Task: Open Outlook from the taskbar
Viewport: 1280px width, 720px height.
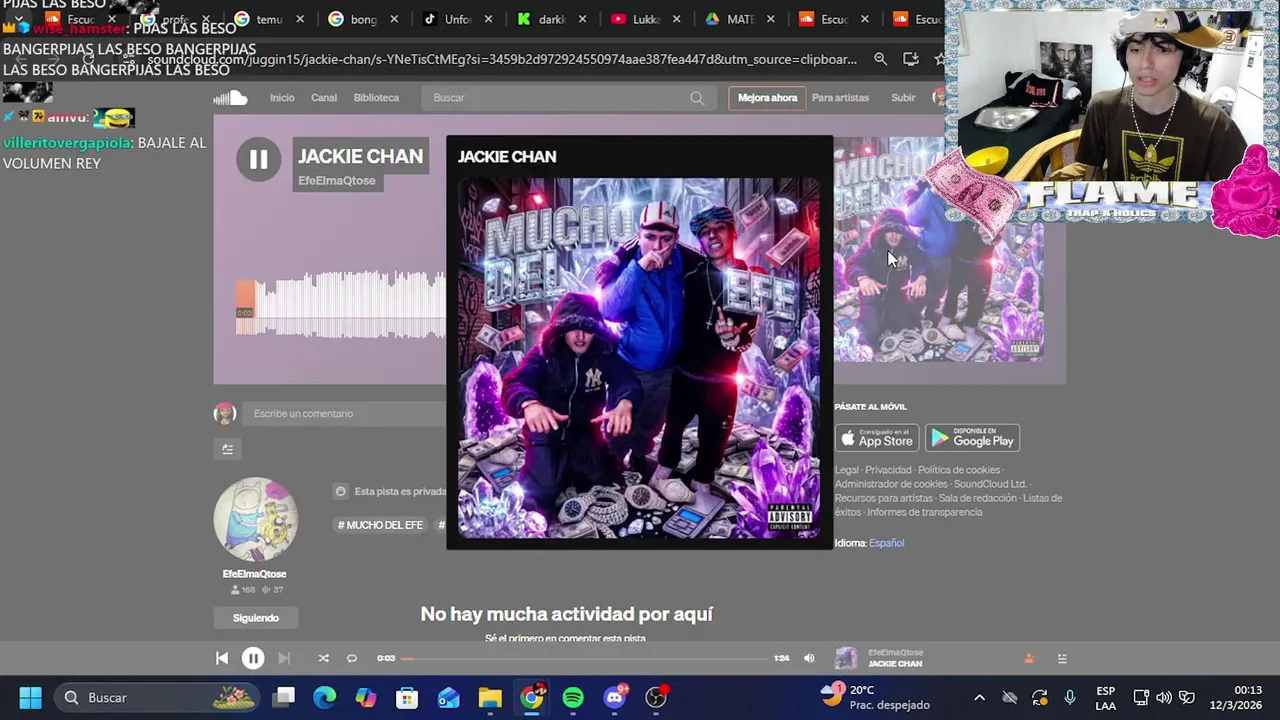Action: click(x=448, y=697)
